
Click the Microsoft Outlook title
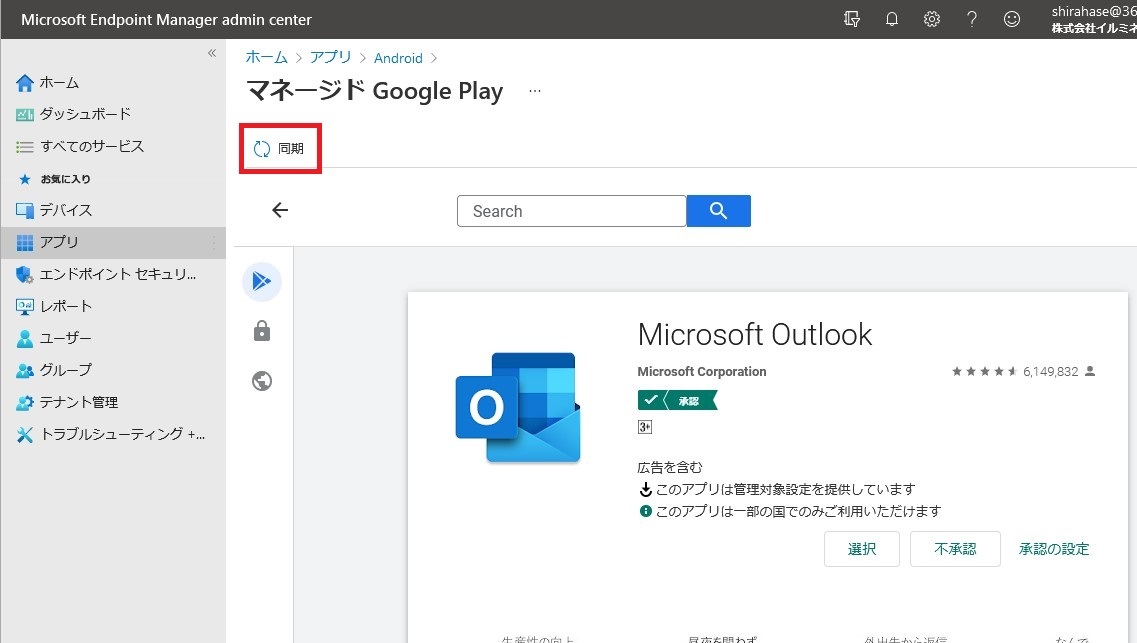(x=755, y=335)
